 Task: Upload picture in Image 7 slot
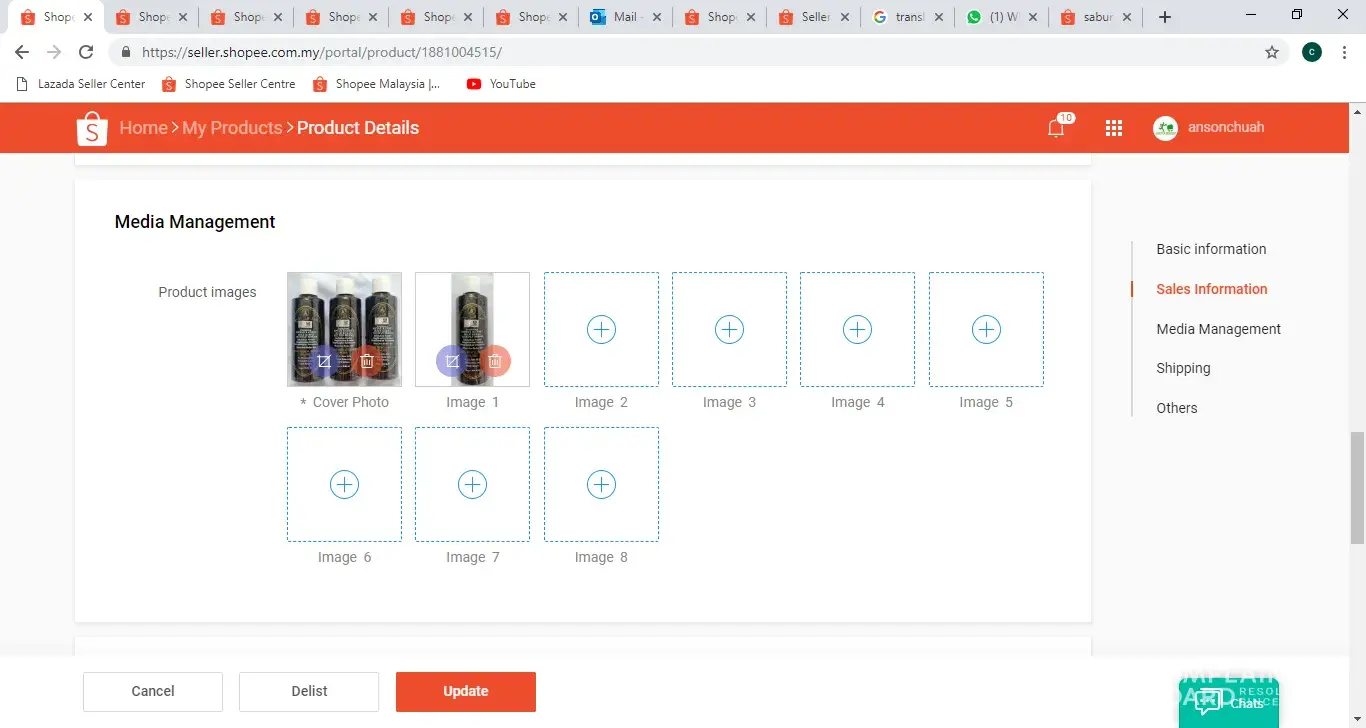pyautogui.click(x=472, y=485)
